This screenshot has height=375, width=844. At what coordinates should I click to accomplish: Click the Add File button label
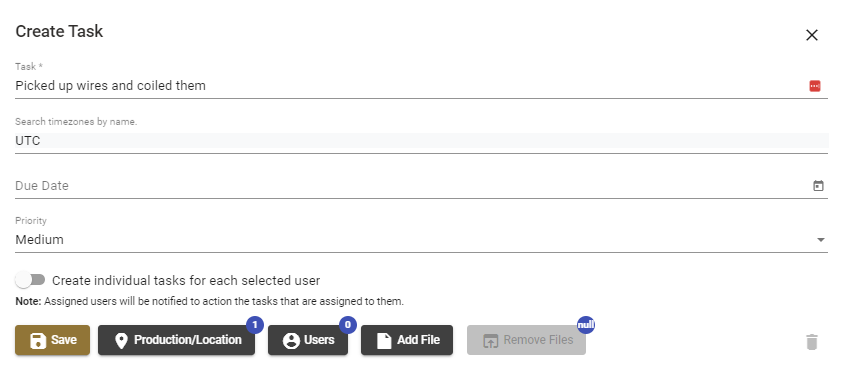(418, 340)
